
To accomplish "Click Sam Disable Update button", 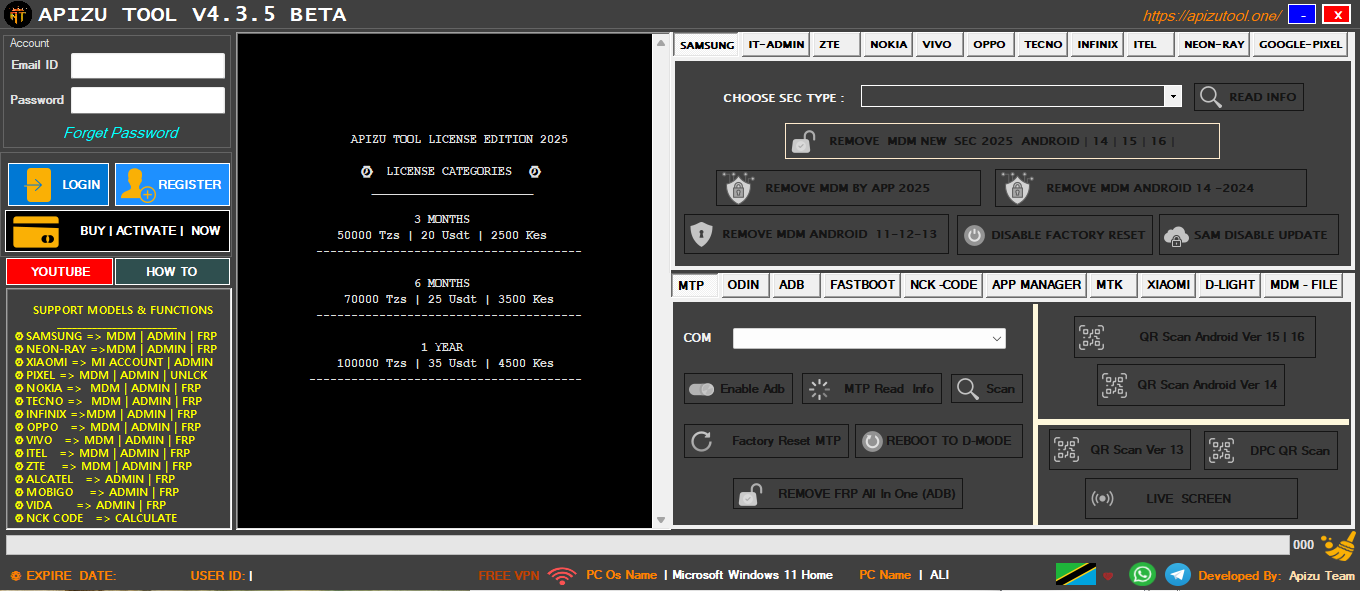I will 1248,235.
